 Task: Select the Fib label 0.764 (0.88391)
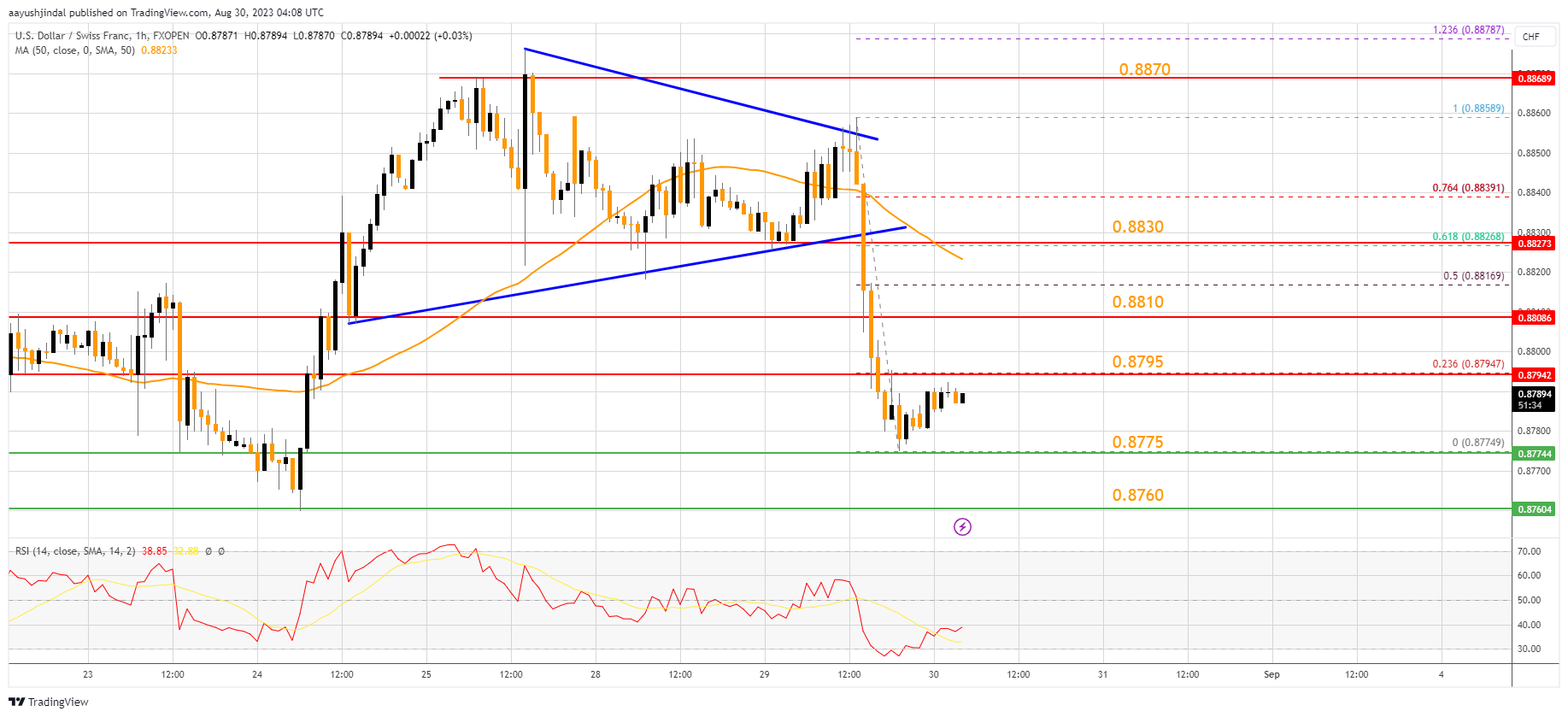pyautogui.click(x=1469, y=188)
